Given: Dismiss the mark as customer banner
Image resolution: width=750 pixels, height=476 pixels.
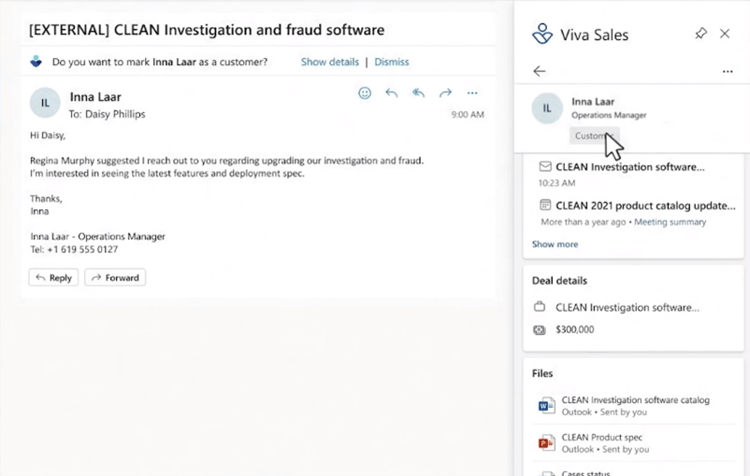Looking at the screenshot, I should coord(391,62).
